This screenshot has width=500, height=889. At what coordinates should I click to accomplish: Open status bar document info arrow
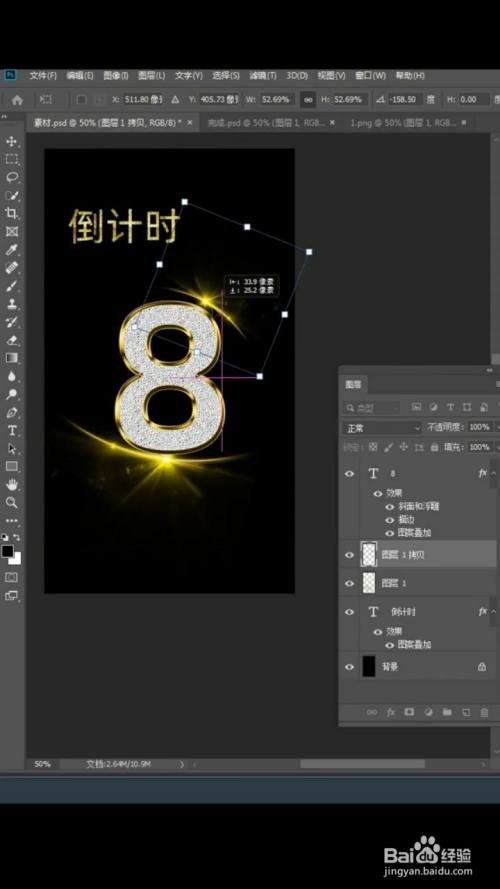coord(182,764)
